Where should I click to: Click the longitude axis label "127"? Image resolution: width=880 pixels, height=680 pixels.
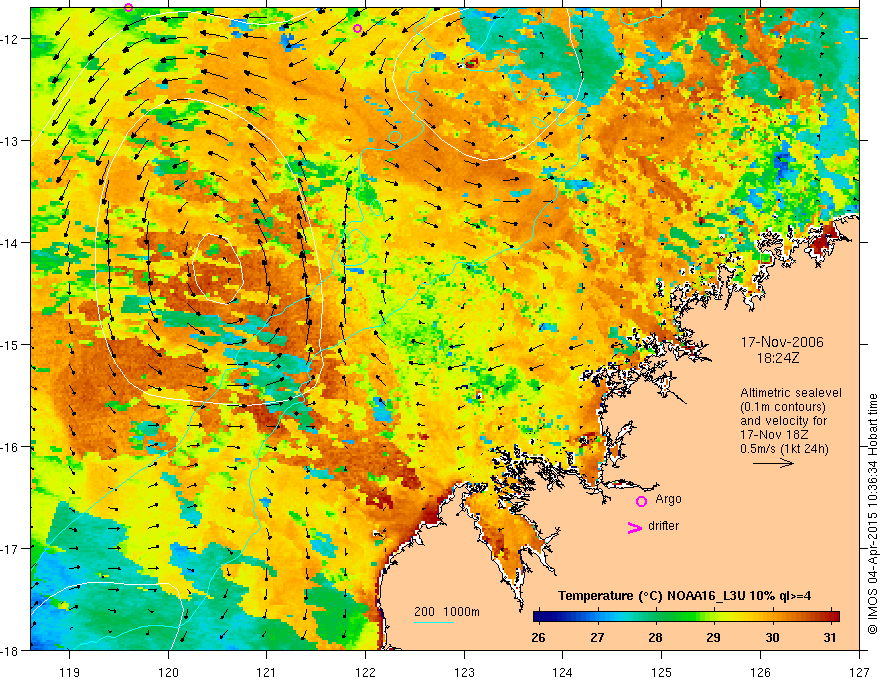coord(859,672)
